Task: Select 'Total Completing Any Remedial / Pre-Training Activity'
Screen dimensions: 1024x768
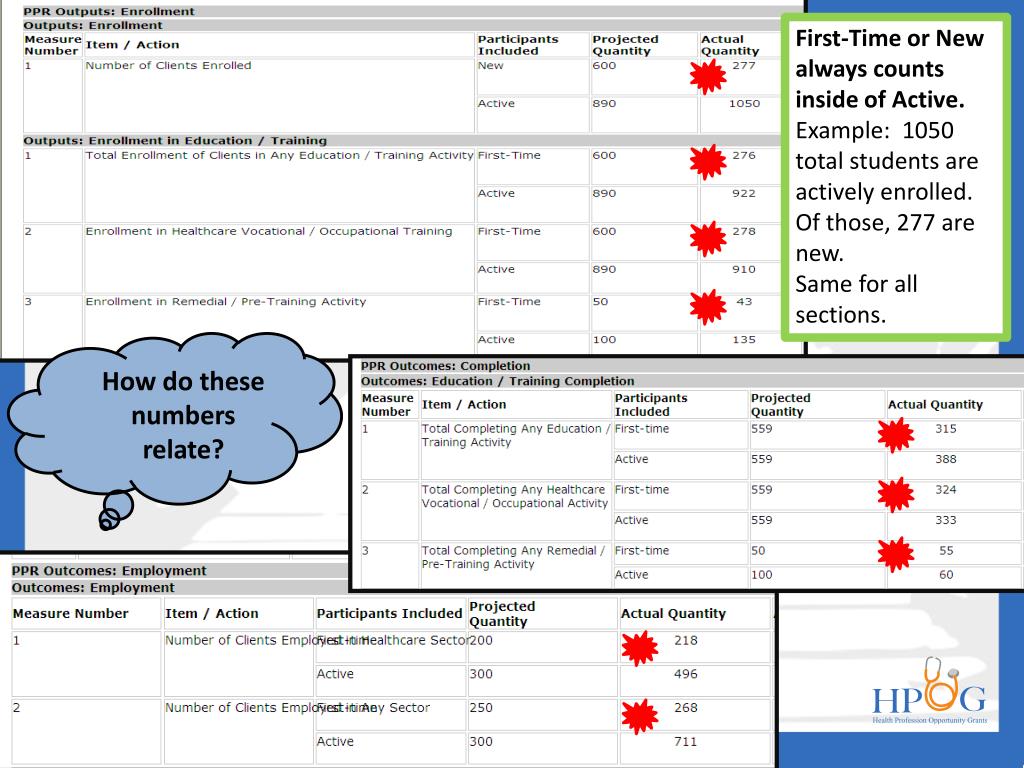Action: point(513,557)
